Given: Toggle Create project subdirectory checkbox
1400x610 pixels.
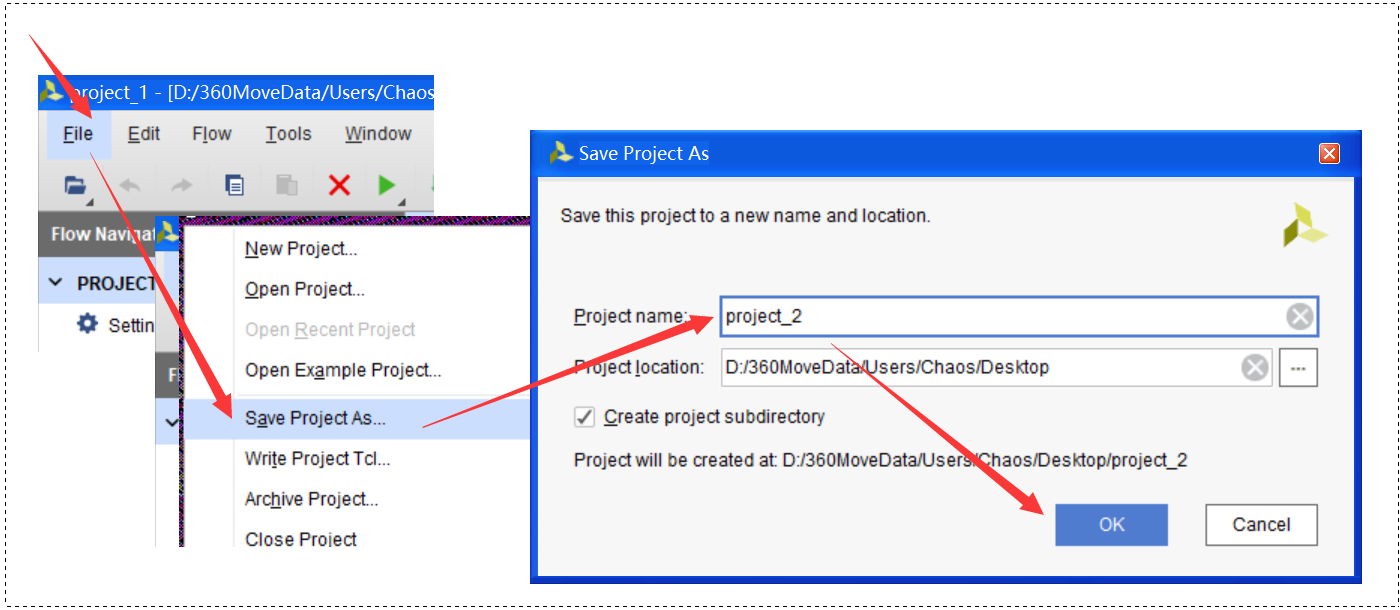Looking at the screenshot, I should (x=585, y=417).
